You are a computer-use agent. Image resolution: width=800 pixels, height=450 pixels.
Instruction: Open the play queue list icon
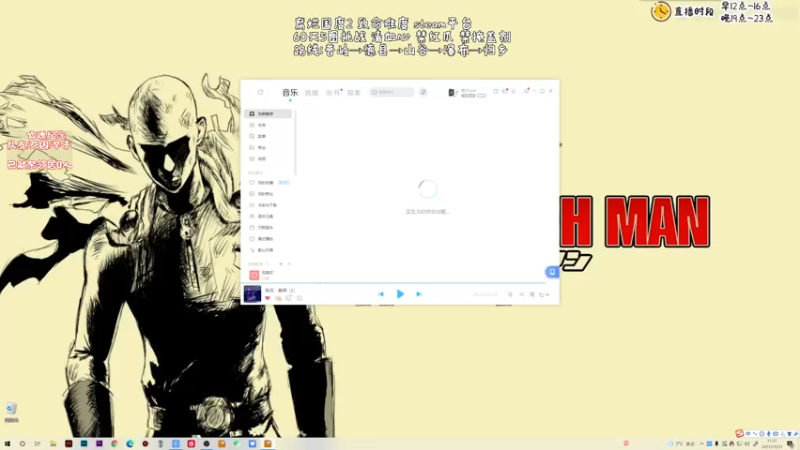click(544, 294)
